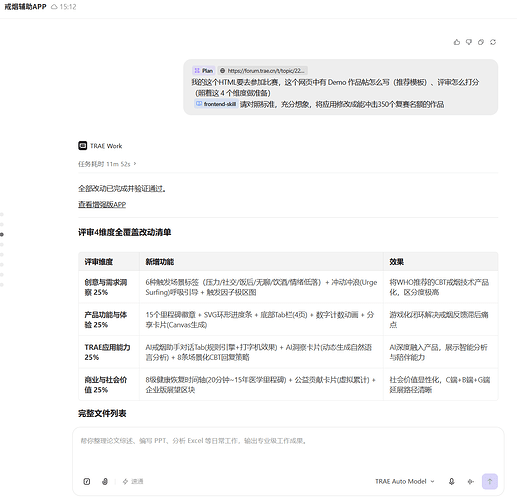
Task: Click the effect cell starting with AI深度融入产品
Action: (441, 352)
